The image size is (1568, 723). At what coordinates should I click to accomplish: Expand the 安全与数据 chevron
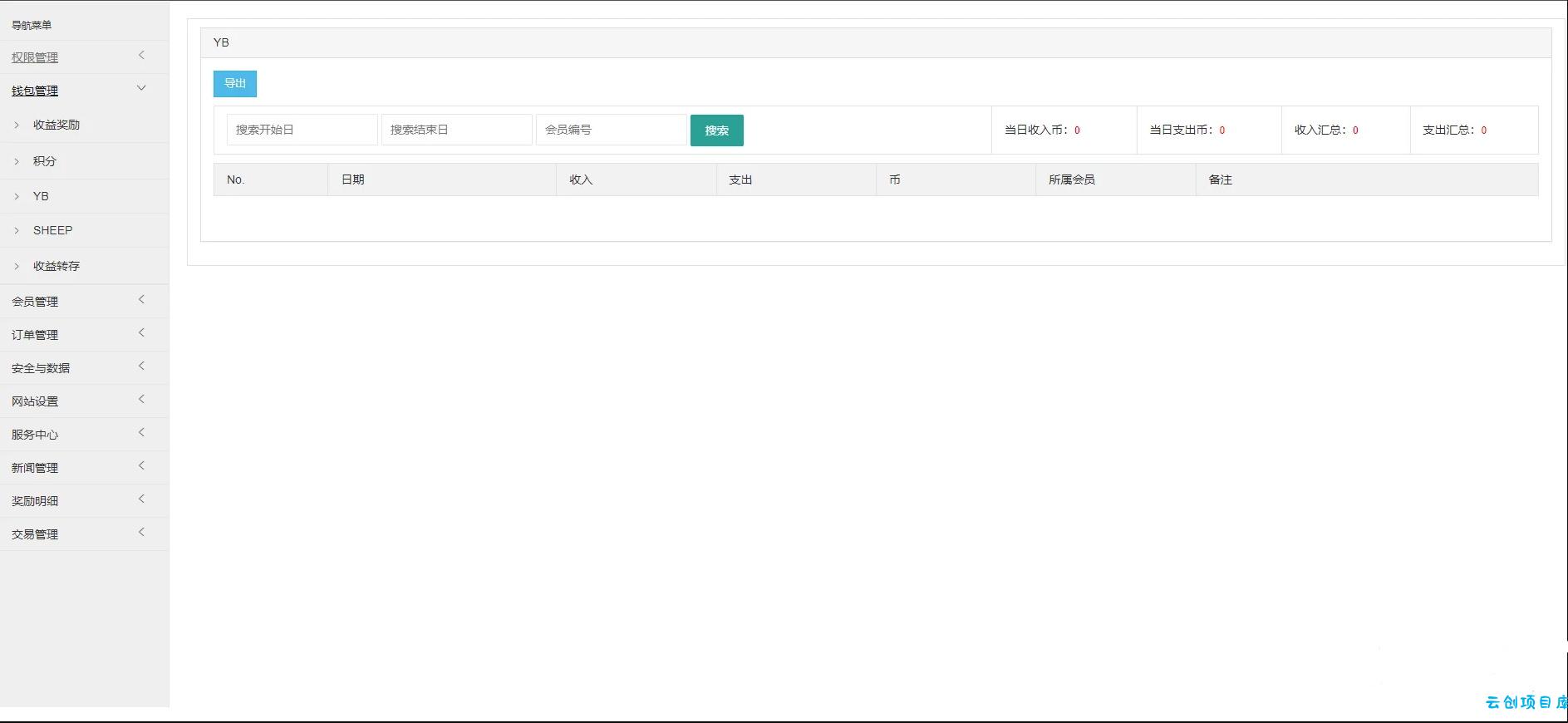[141, 366]
